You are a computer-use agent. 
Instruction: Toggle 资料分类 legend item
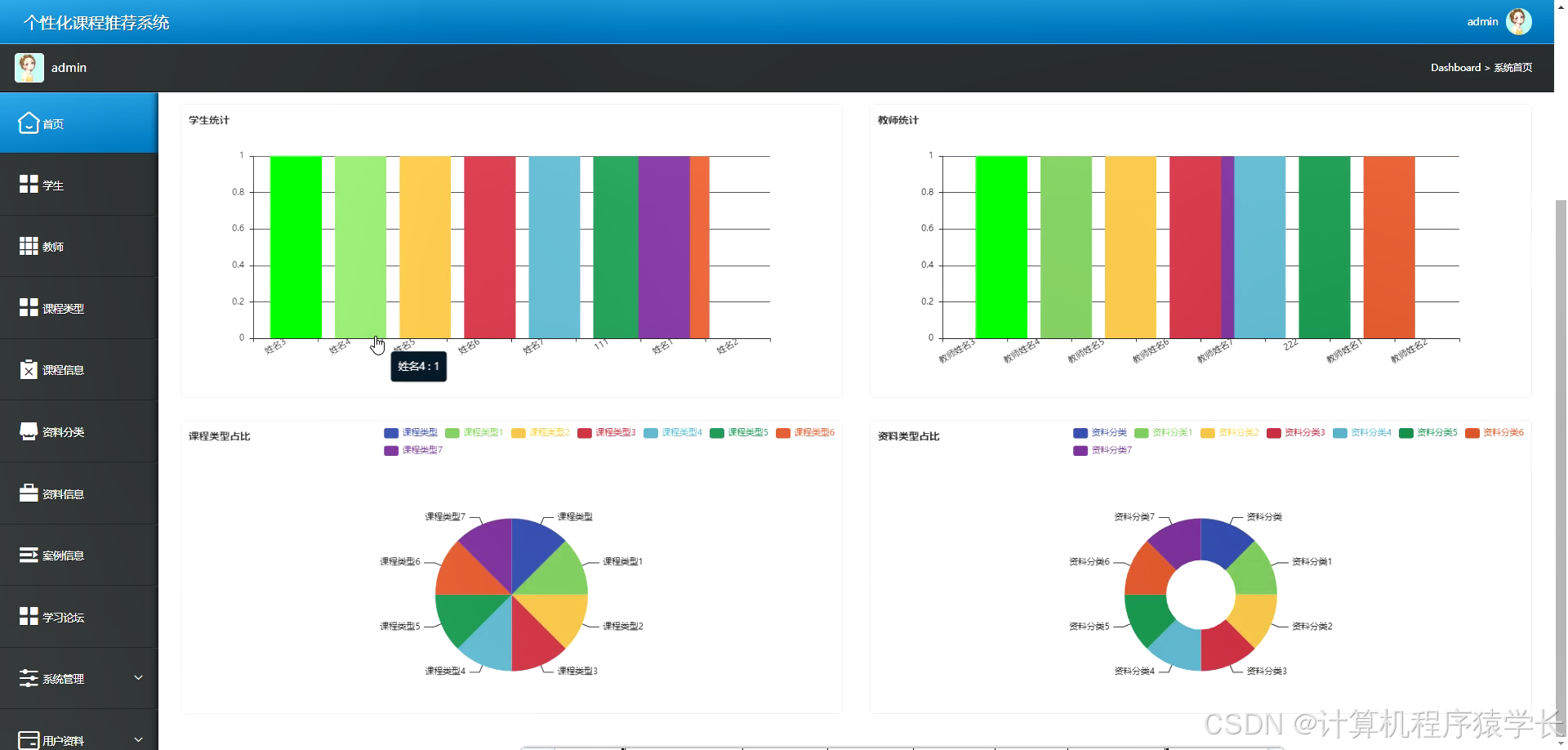pyautogui.click(x=1100, y=432)
